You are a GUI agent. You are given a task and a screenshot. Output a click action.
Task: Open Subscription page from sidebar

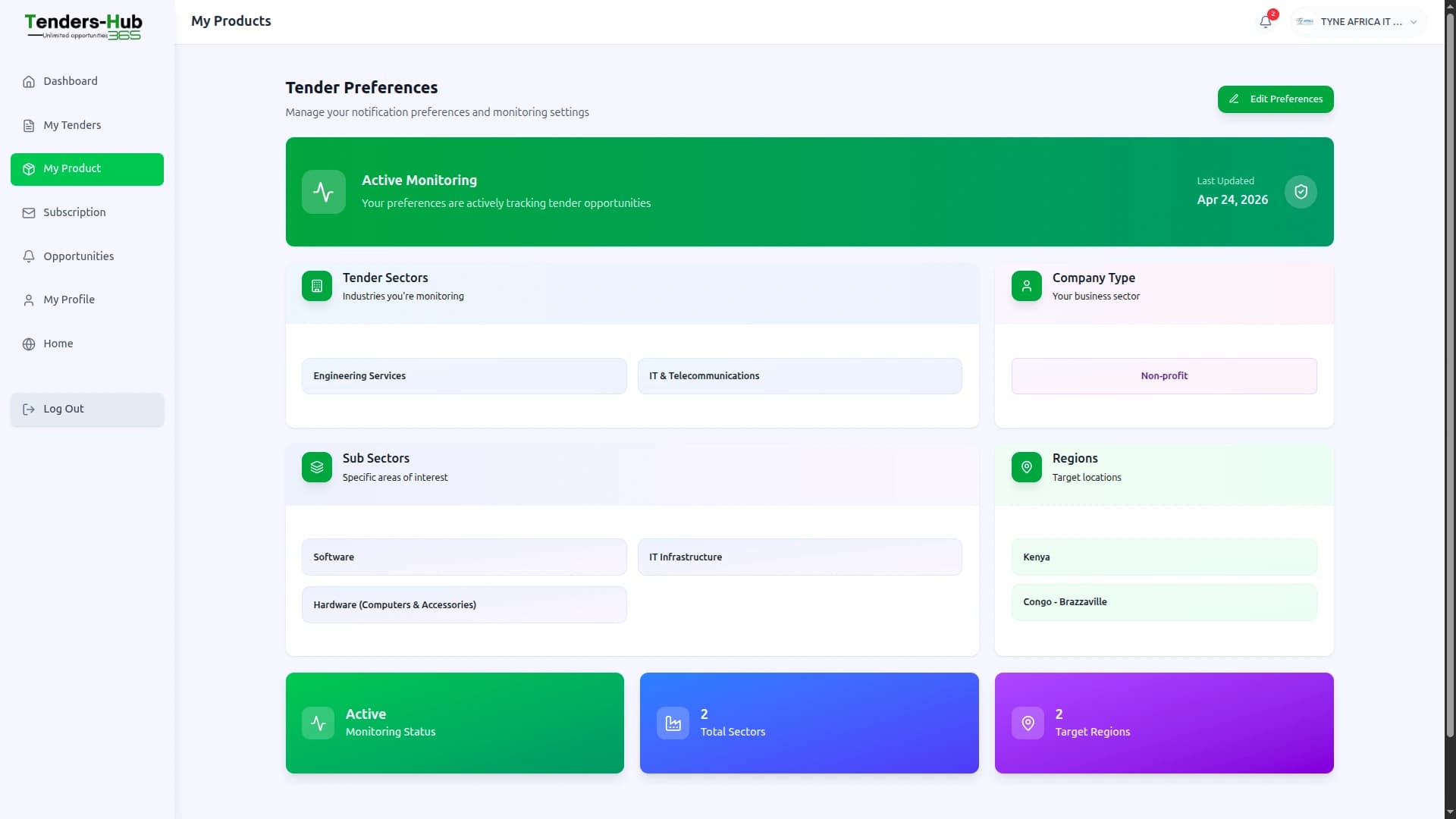tap(87, 213)
